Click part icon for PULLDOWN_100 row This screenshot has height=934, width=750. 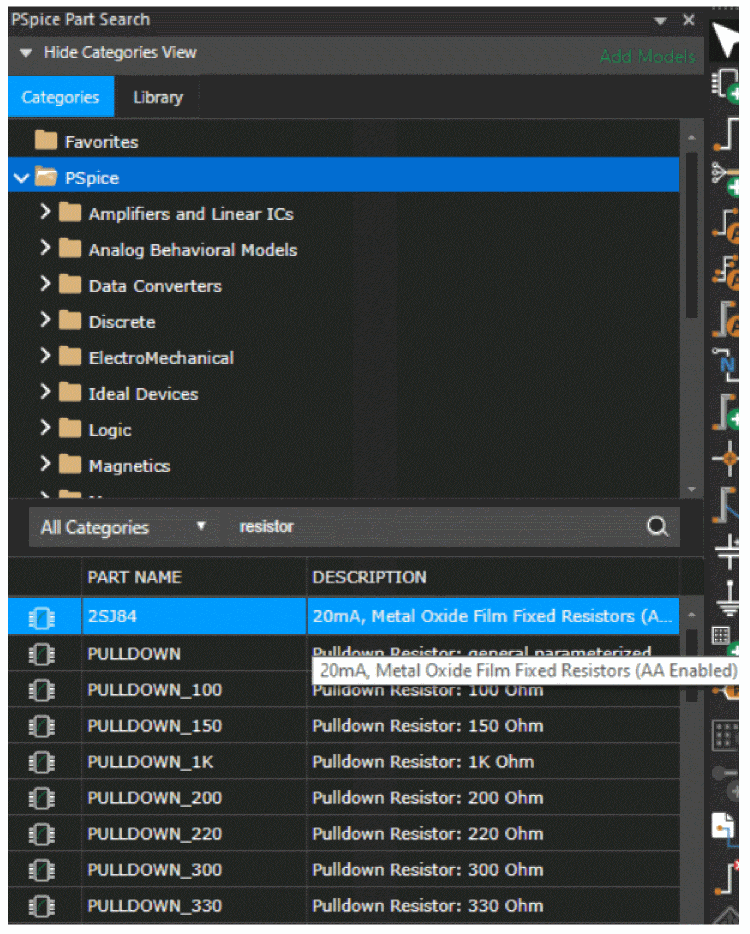pyautogui.click(x=42, y=690)
